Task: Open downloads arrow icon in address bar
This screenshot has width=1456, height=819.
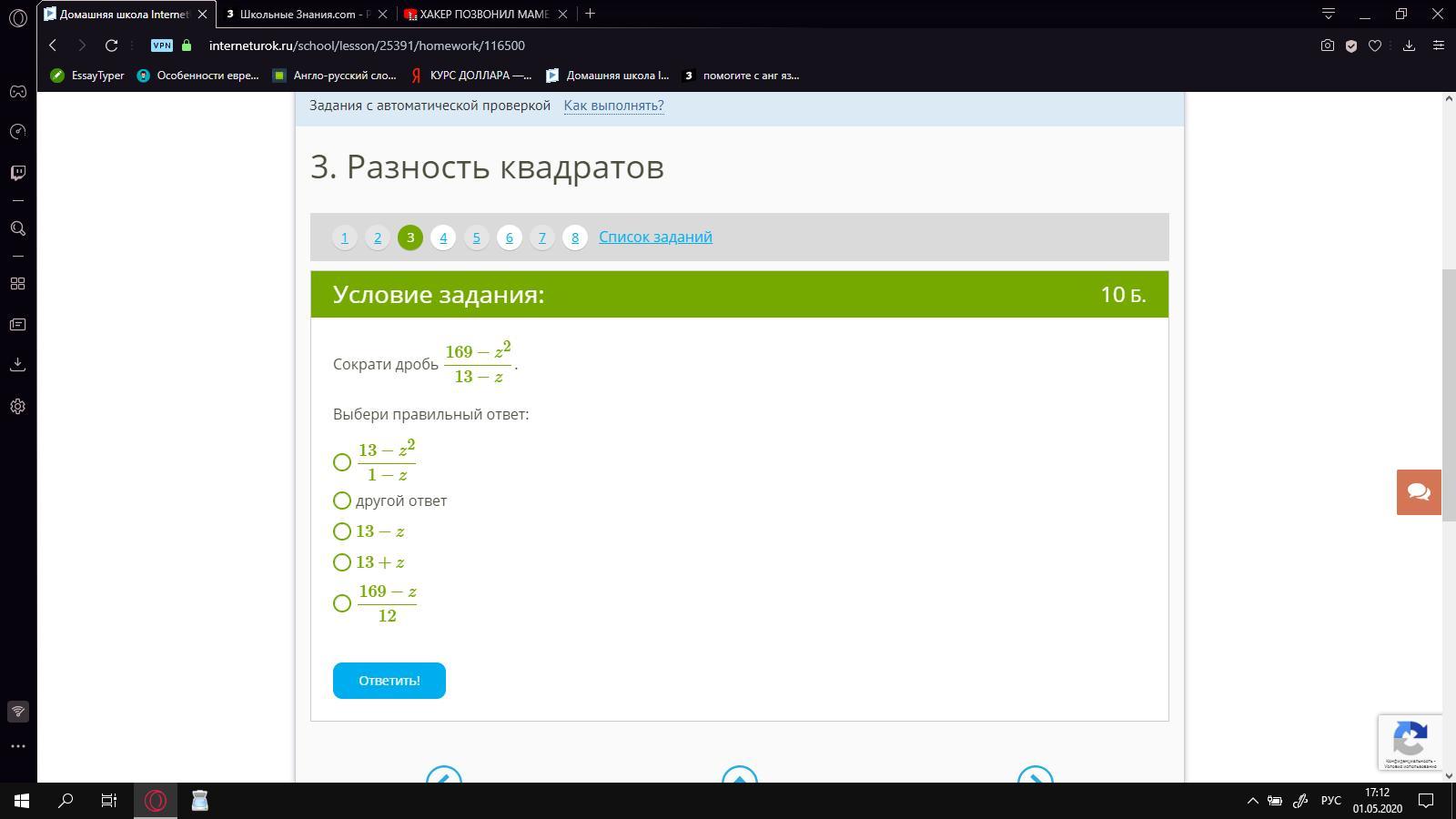Action: [x=1409, y=45]
